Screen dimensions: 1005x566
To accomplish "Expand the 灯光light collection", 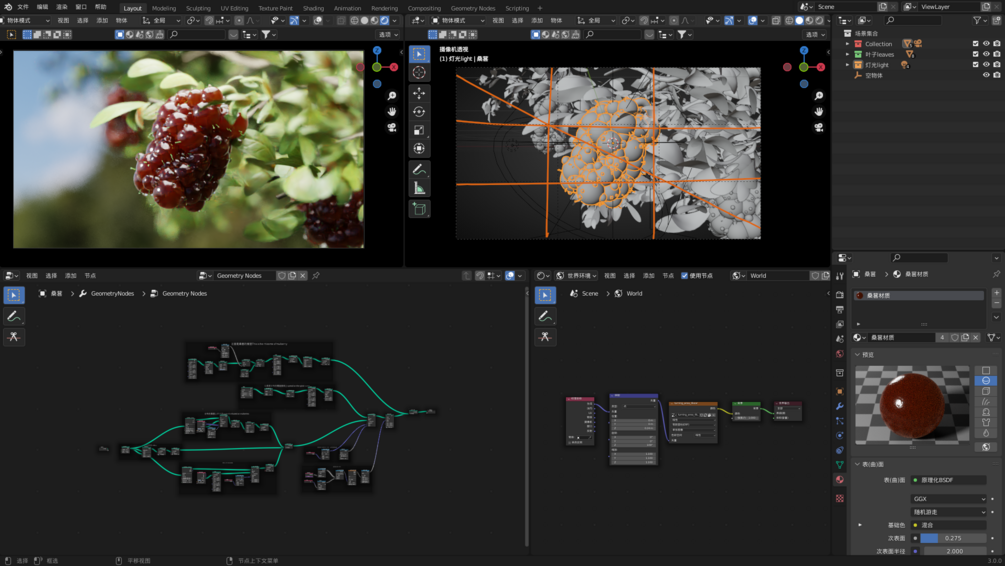I will point(847,65).
